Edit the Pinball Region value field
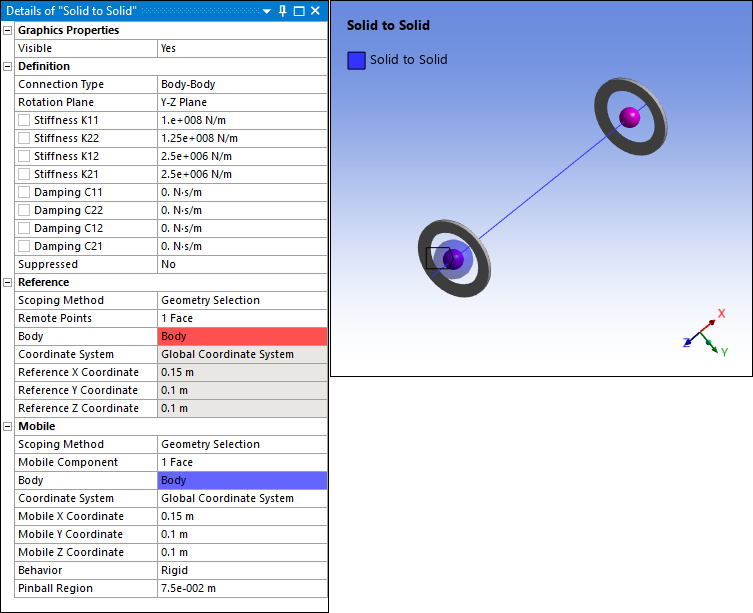 point(241,588)
